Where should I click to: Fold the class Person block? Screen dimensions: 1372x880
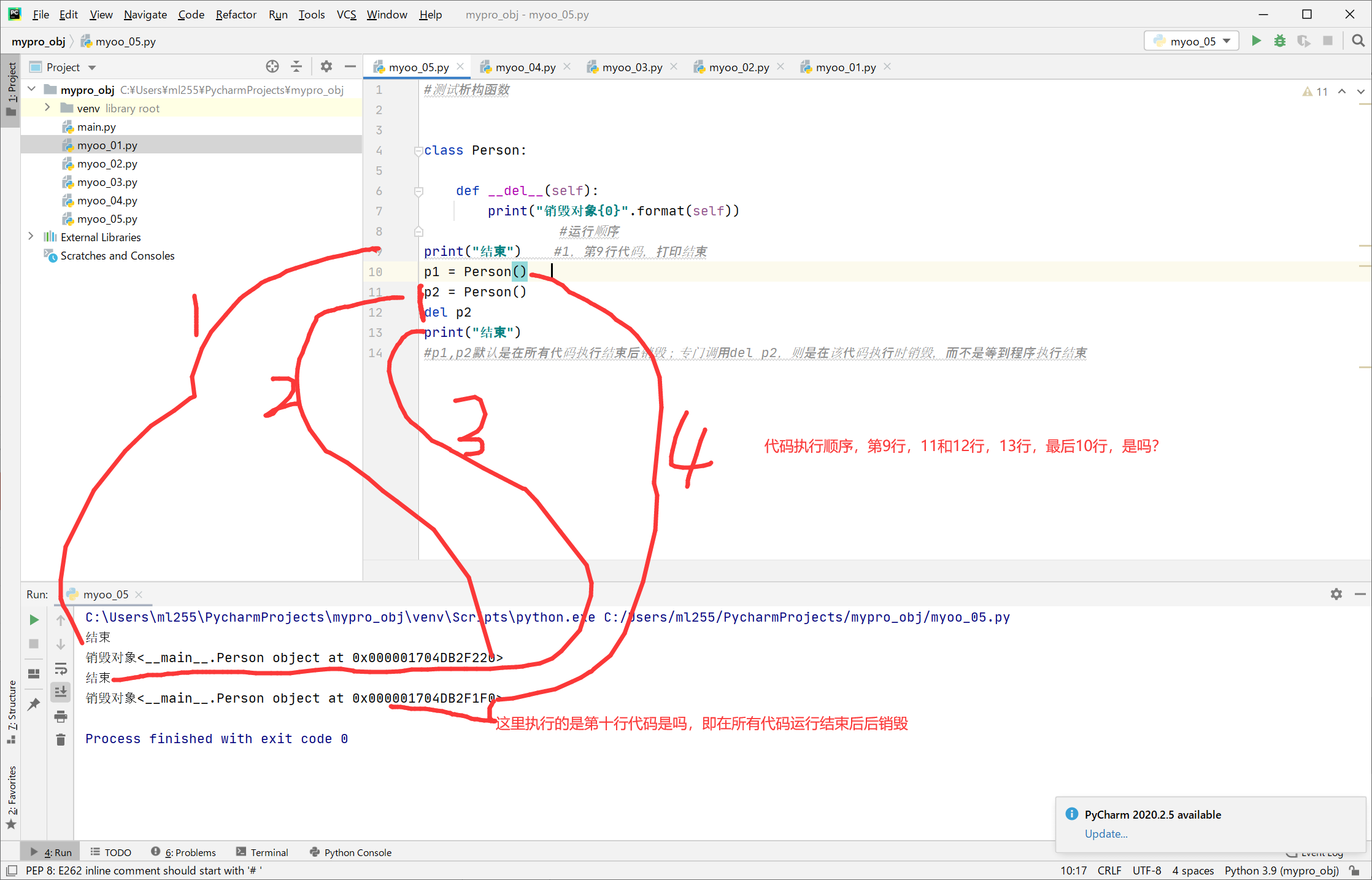418,150
